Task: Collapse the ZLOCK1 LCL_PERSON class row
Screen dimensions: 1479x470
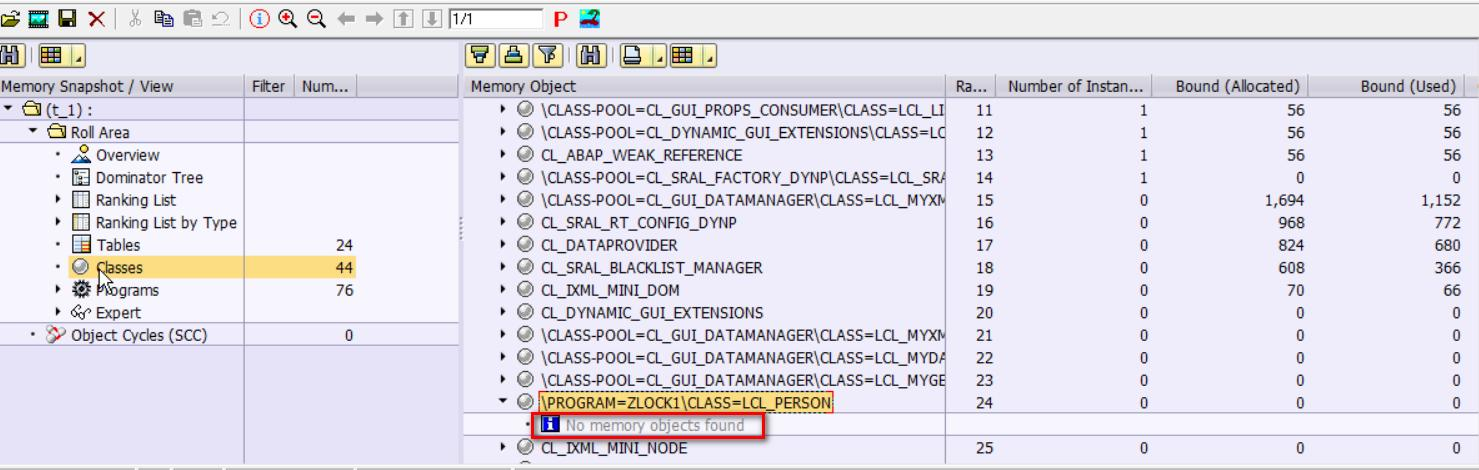Action: (x=504, y=403)
